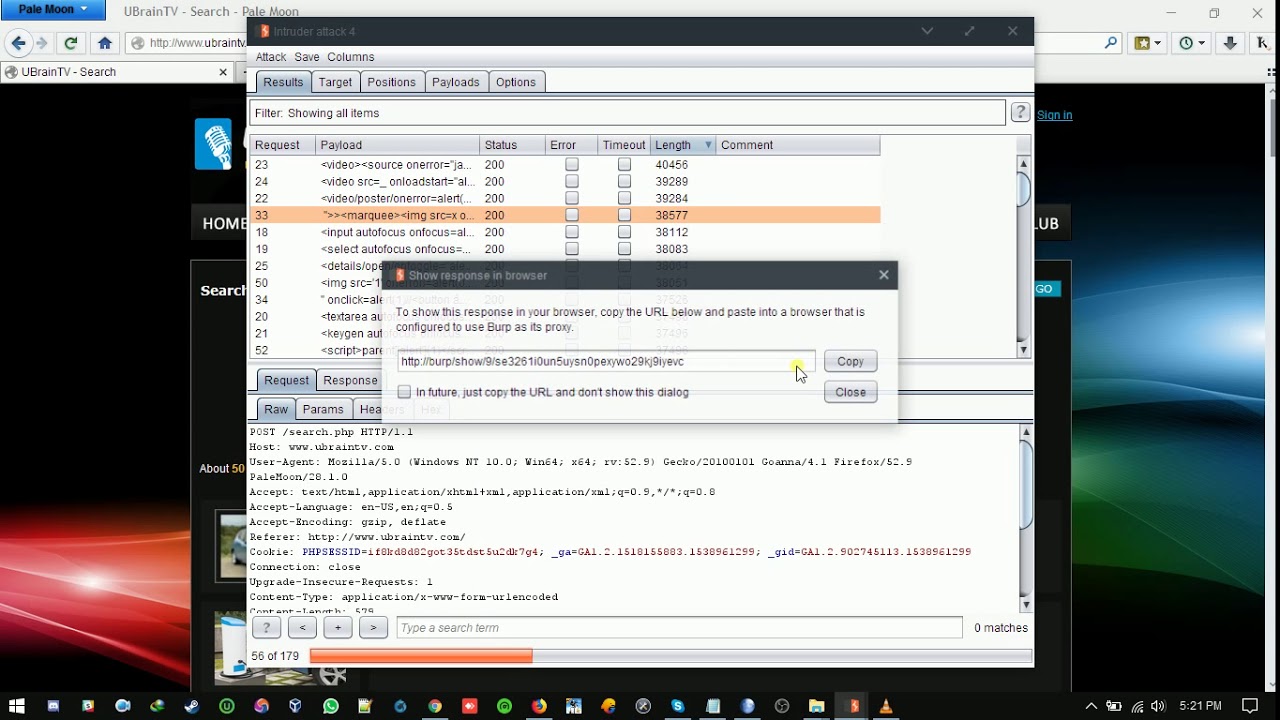Sort by the Length column arrow
The width and height of the screenshot is (1280, 720).
pos(708,145)
